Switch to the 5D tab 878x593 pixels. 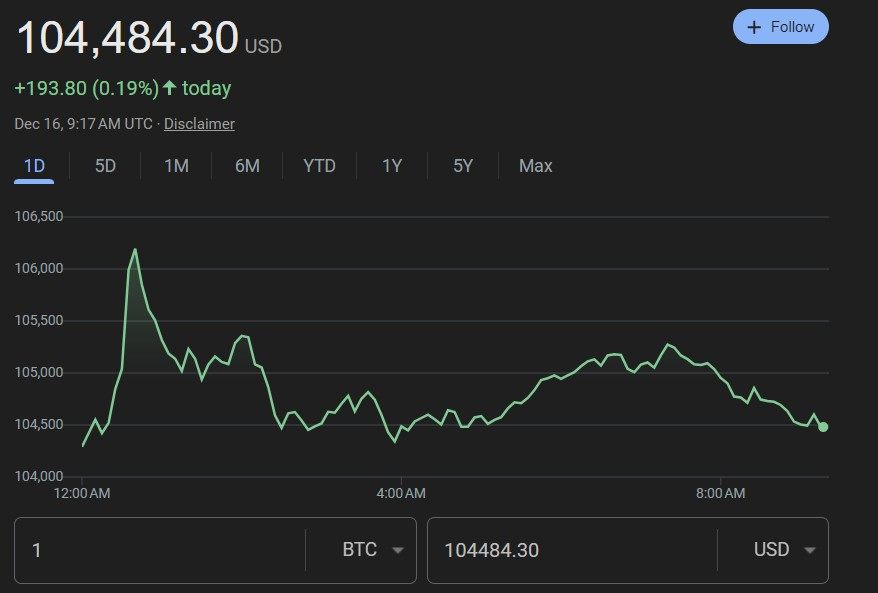(105, 166)
